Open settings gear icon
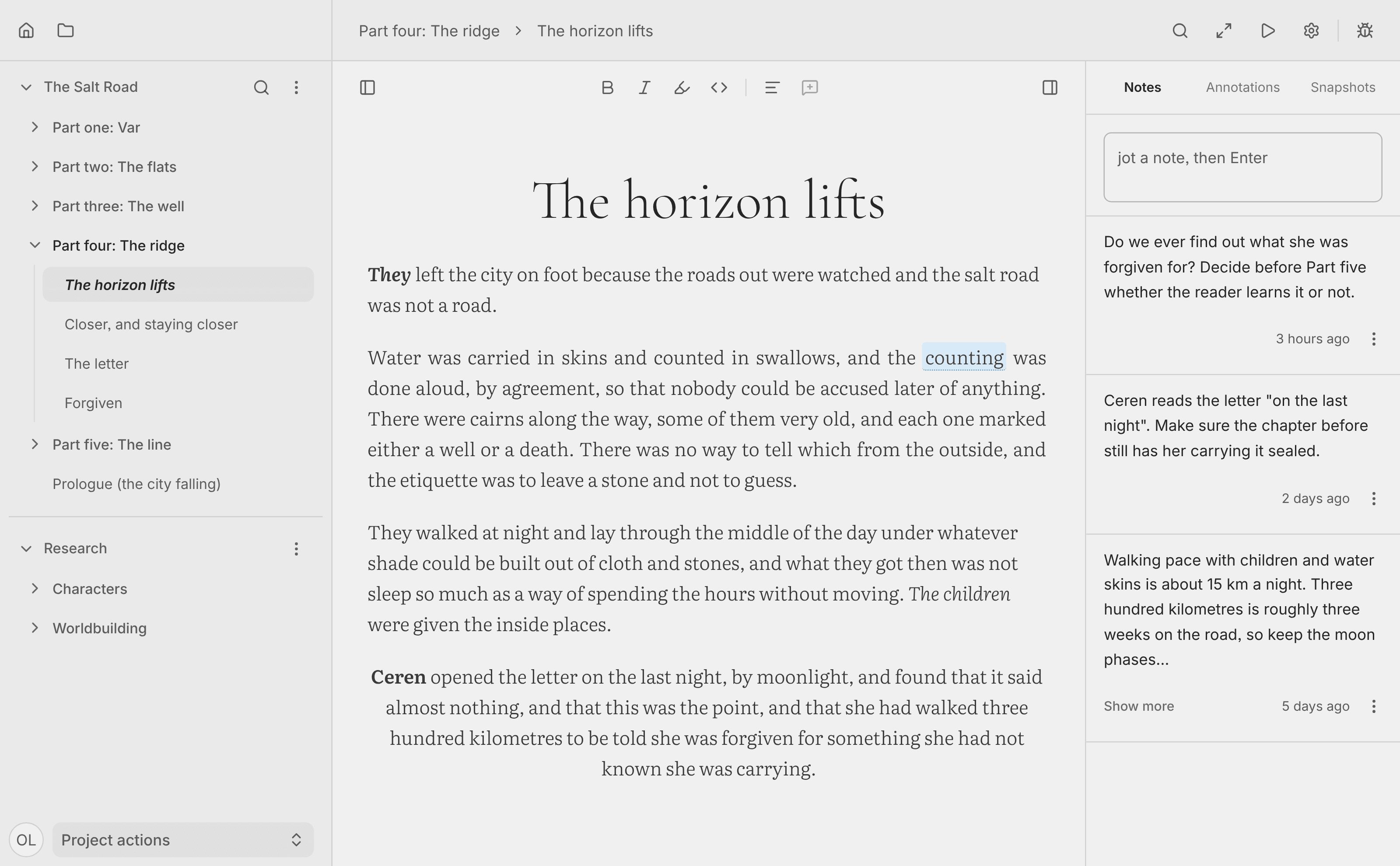 coord(1312,30)
